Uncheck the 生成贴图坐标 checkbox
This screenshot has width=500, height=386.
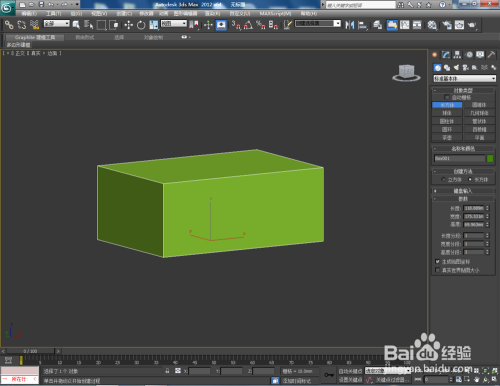[x=438, y=262]
